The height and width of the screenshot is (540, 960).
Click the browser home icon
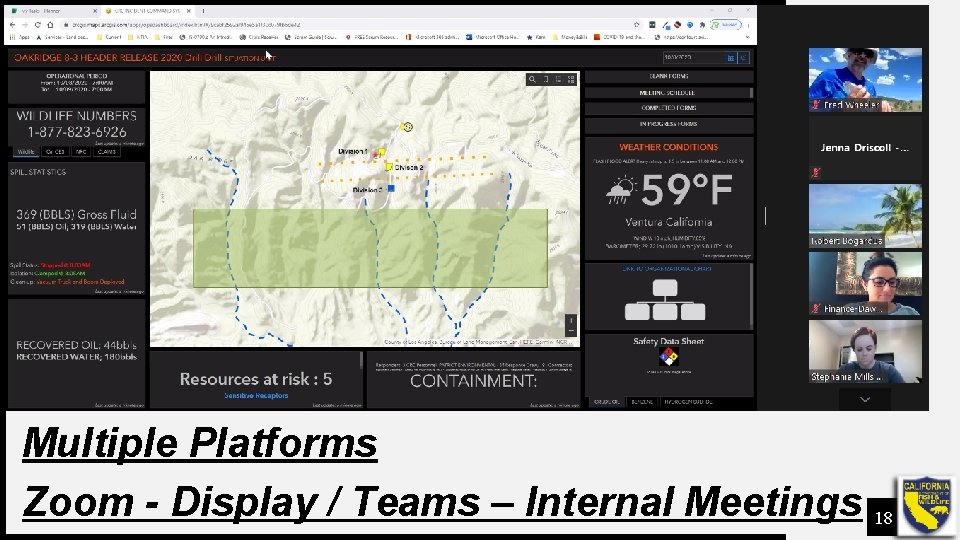coord(50,25)
